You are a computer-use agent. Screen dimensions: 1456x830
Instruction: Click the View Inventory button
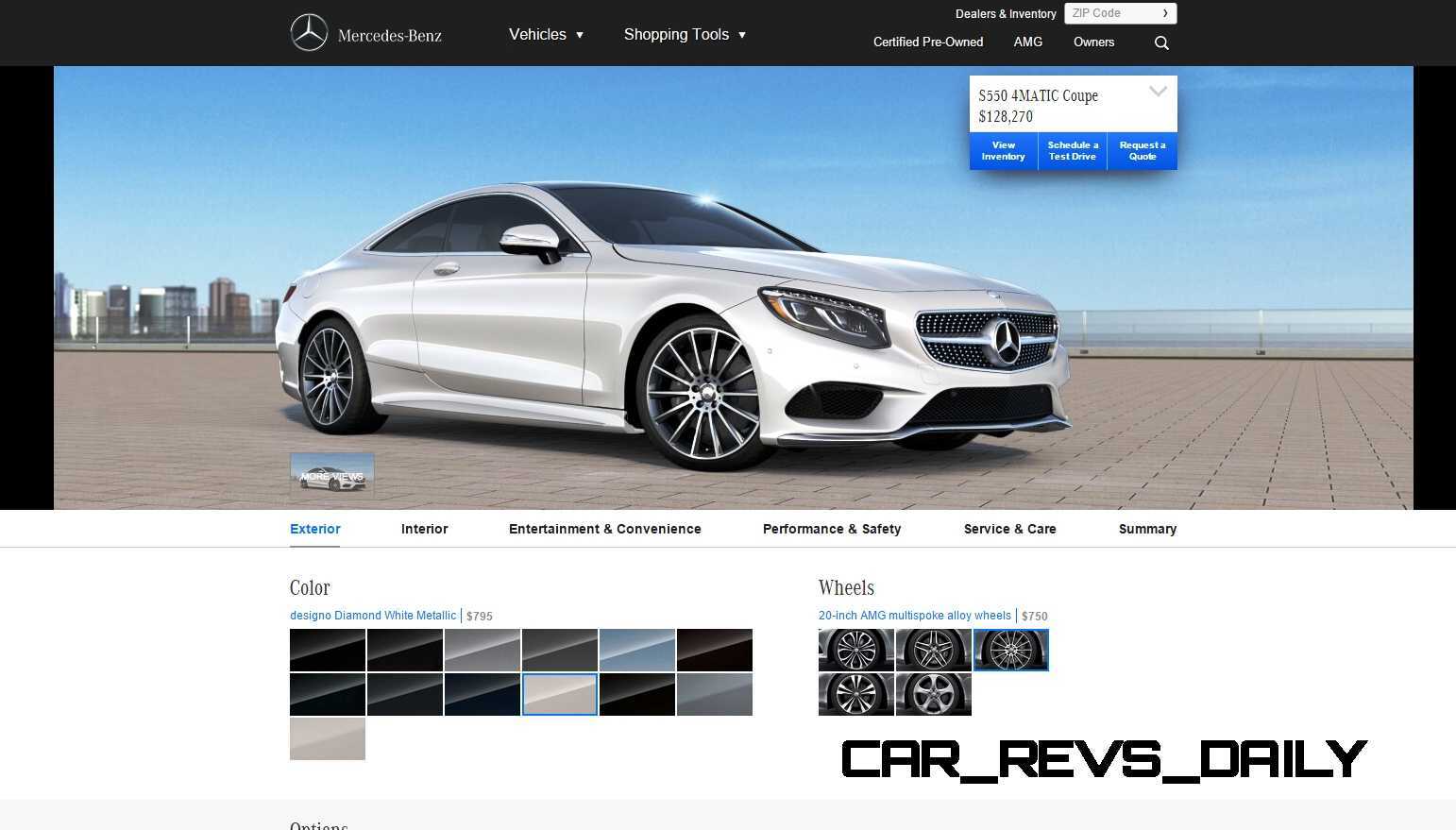point(1004,151)
